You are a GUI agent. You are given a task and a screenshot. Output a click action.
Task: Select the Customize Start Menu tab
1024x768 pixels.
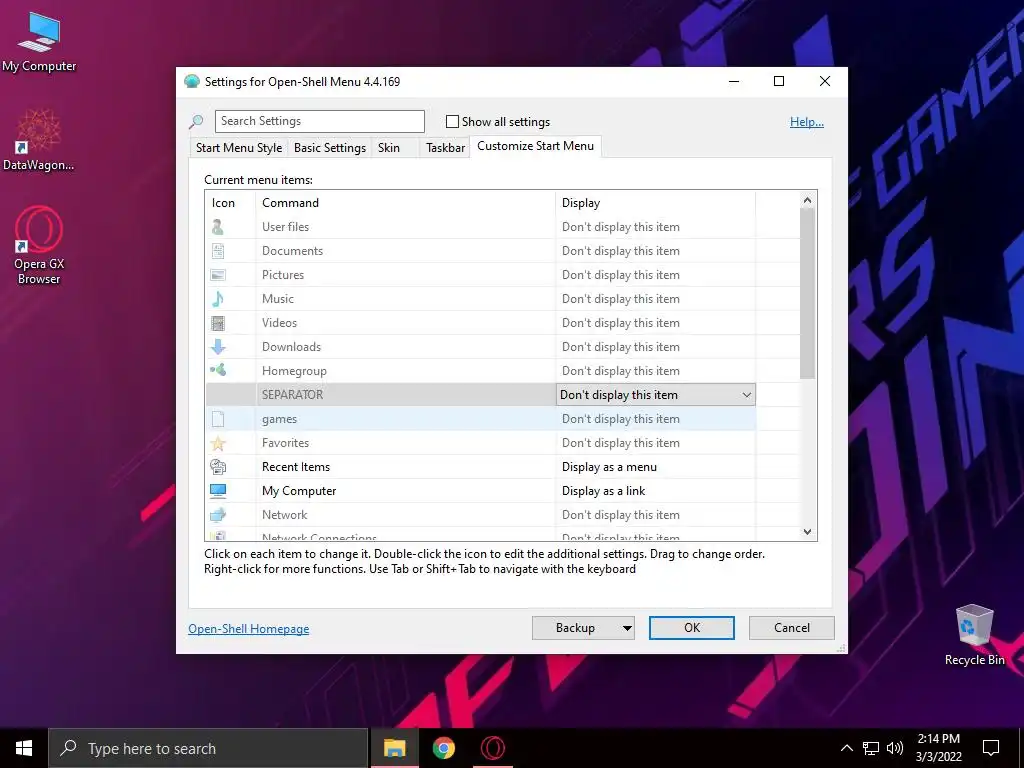pos(536,146)
